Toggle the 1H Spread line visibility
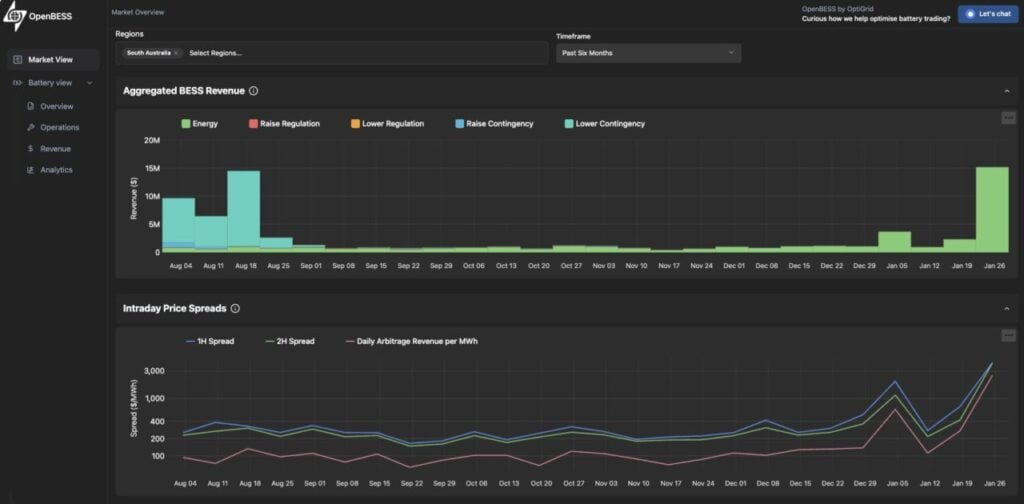 pyautogui.click(x=209, y=341)
